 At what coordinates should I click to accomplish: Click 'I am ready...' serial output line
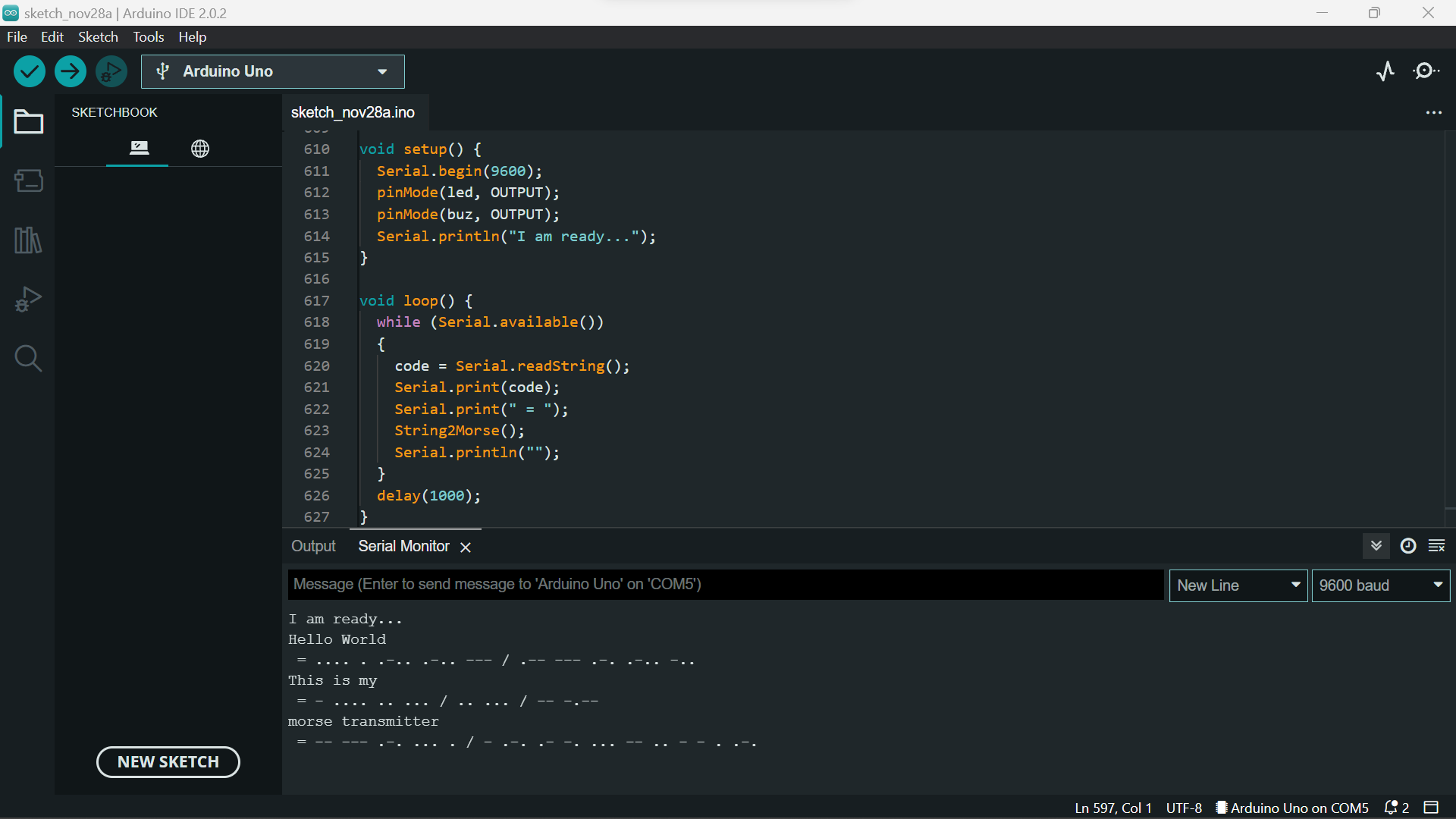pos(345,619)
